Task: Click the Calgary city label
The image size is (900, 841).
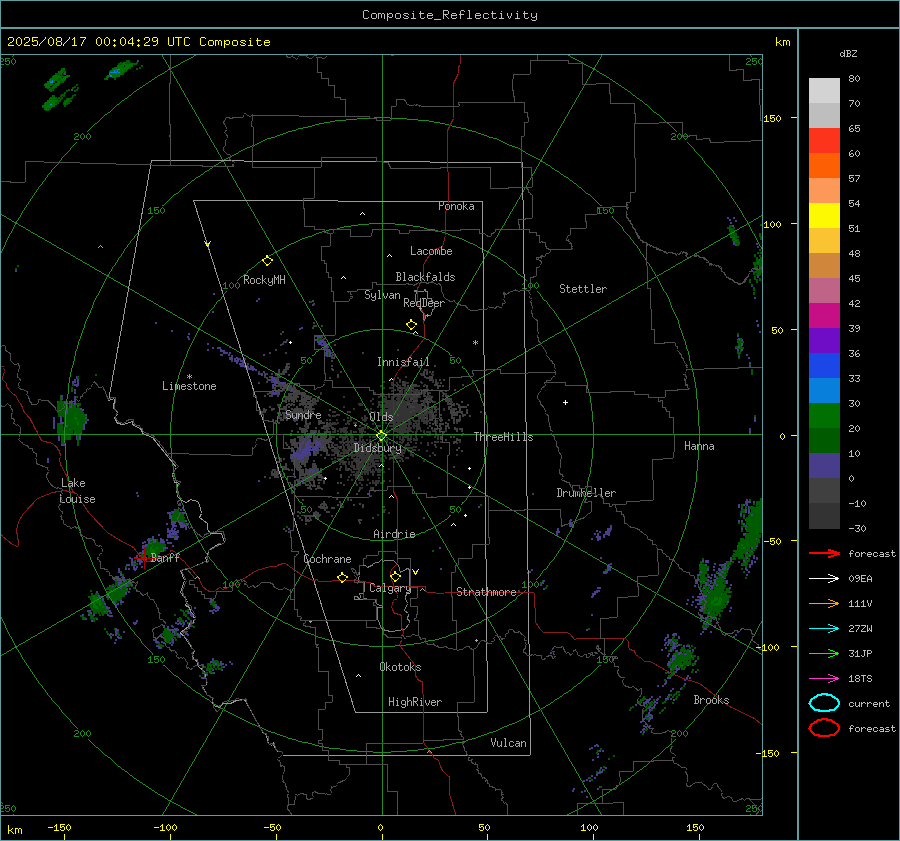Action: [390, 588]
